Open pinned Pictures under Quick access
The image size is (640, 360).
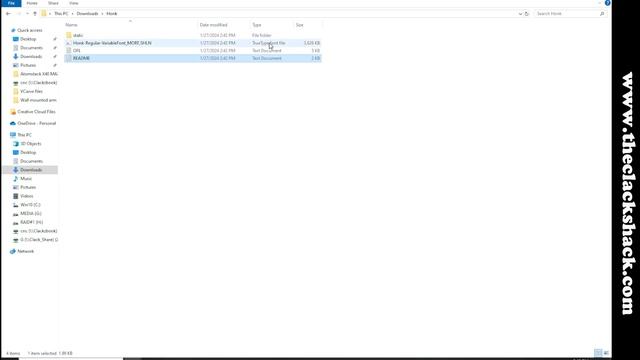pyautogui.click(x=28, y=65)
